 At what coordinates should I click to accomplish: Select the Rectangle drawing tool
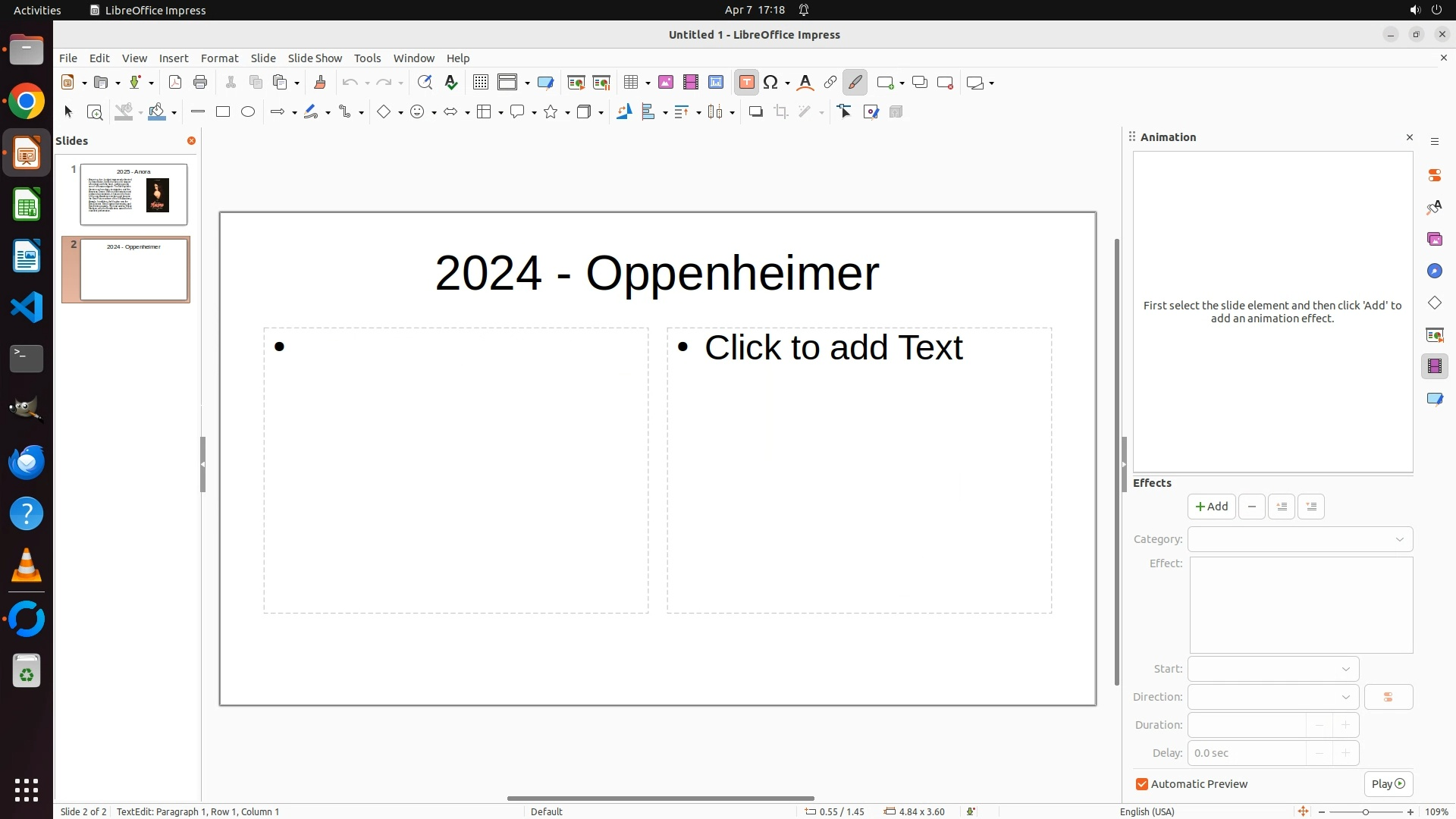click(223, 112)
